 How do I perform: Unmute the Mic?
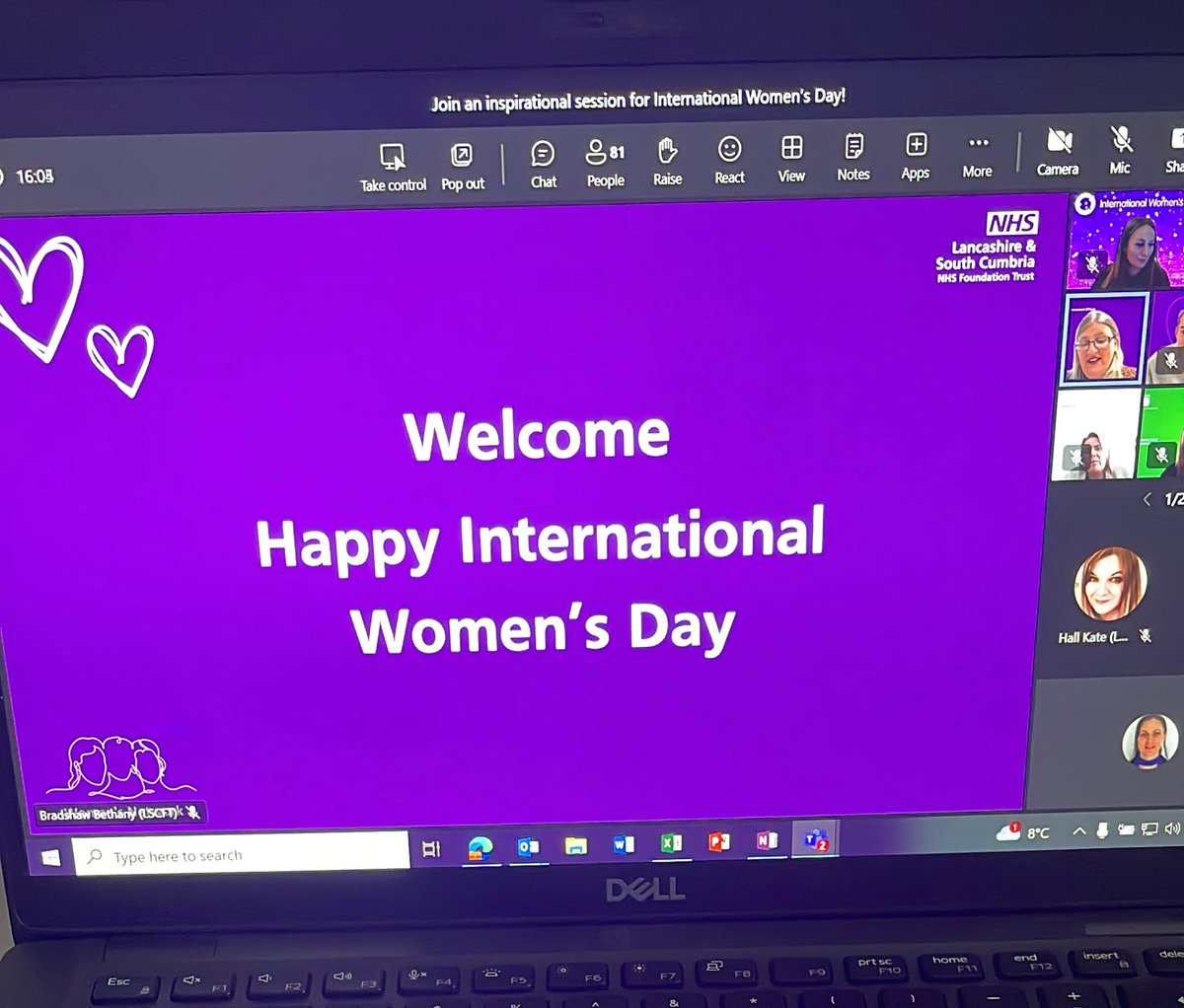[1120, 150]
